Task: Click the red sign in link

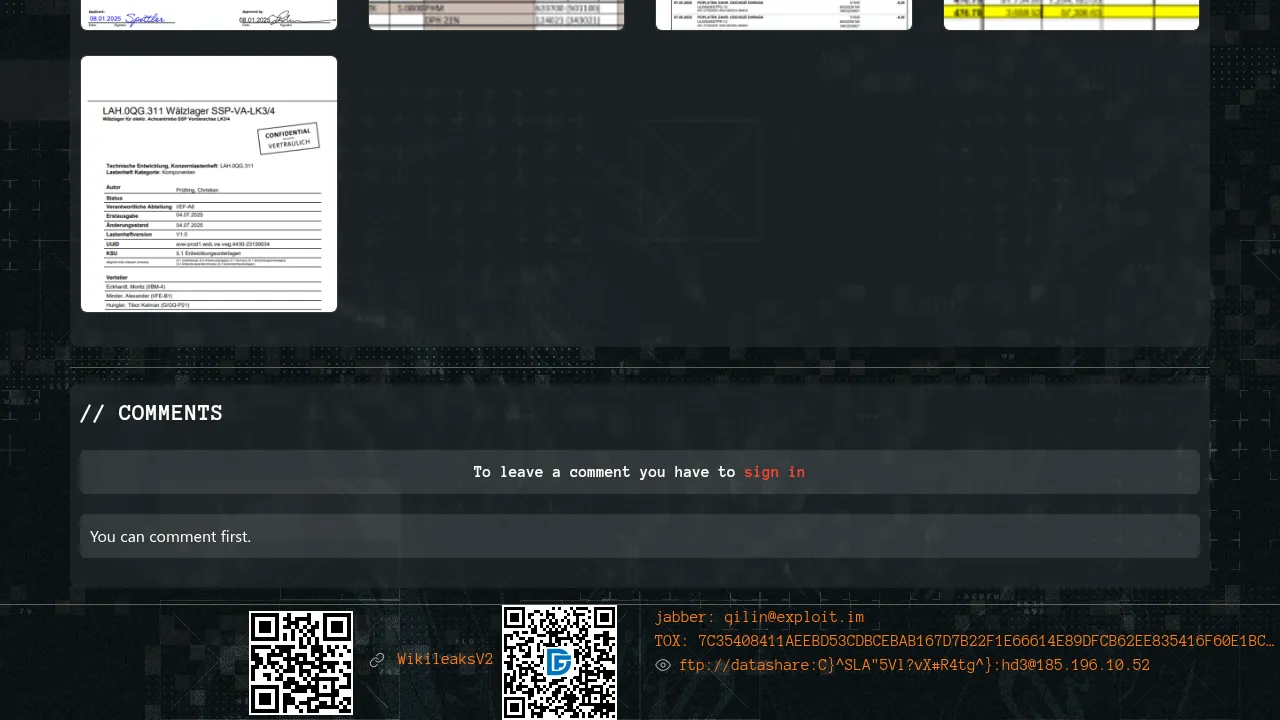Action: [x=774, y=472]
